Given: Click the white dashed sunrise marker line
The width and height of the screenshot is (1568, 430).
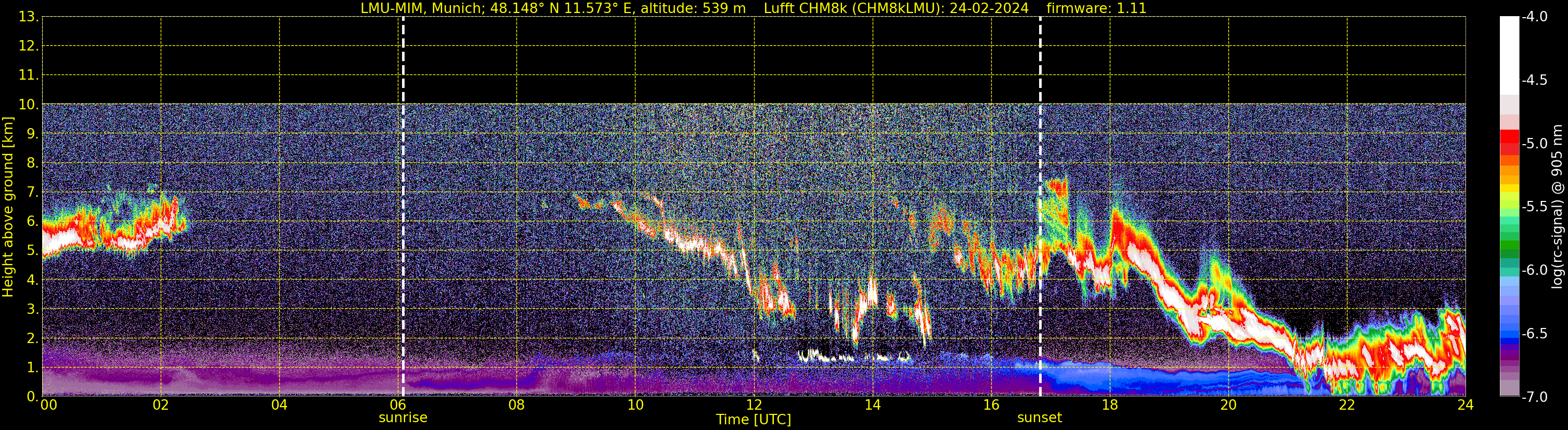Looking at the screenshot, I should tap(403, 207).
